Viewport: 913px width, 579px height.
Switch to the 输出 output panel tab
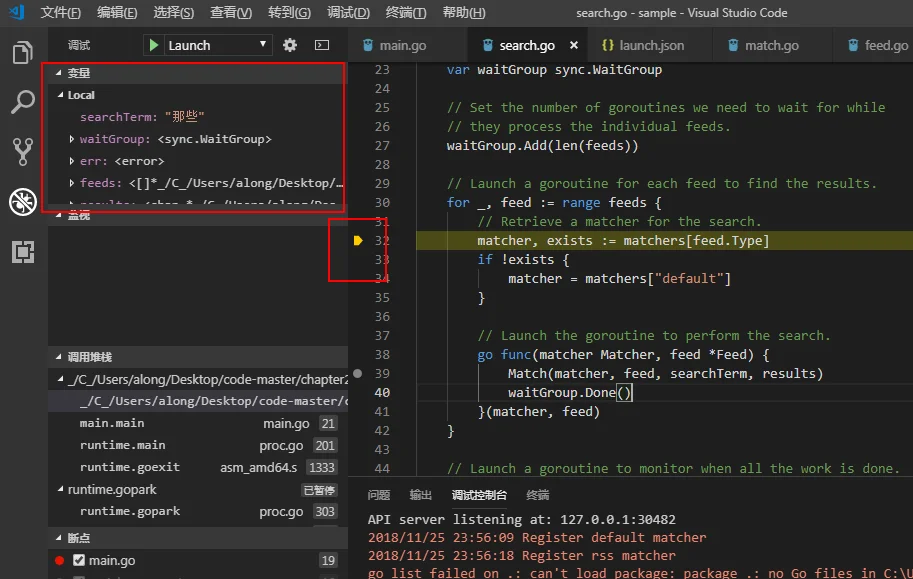[421, 495]
